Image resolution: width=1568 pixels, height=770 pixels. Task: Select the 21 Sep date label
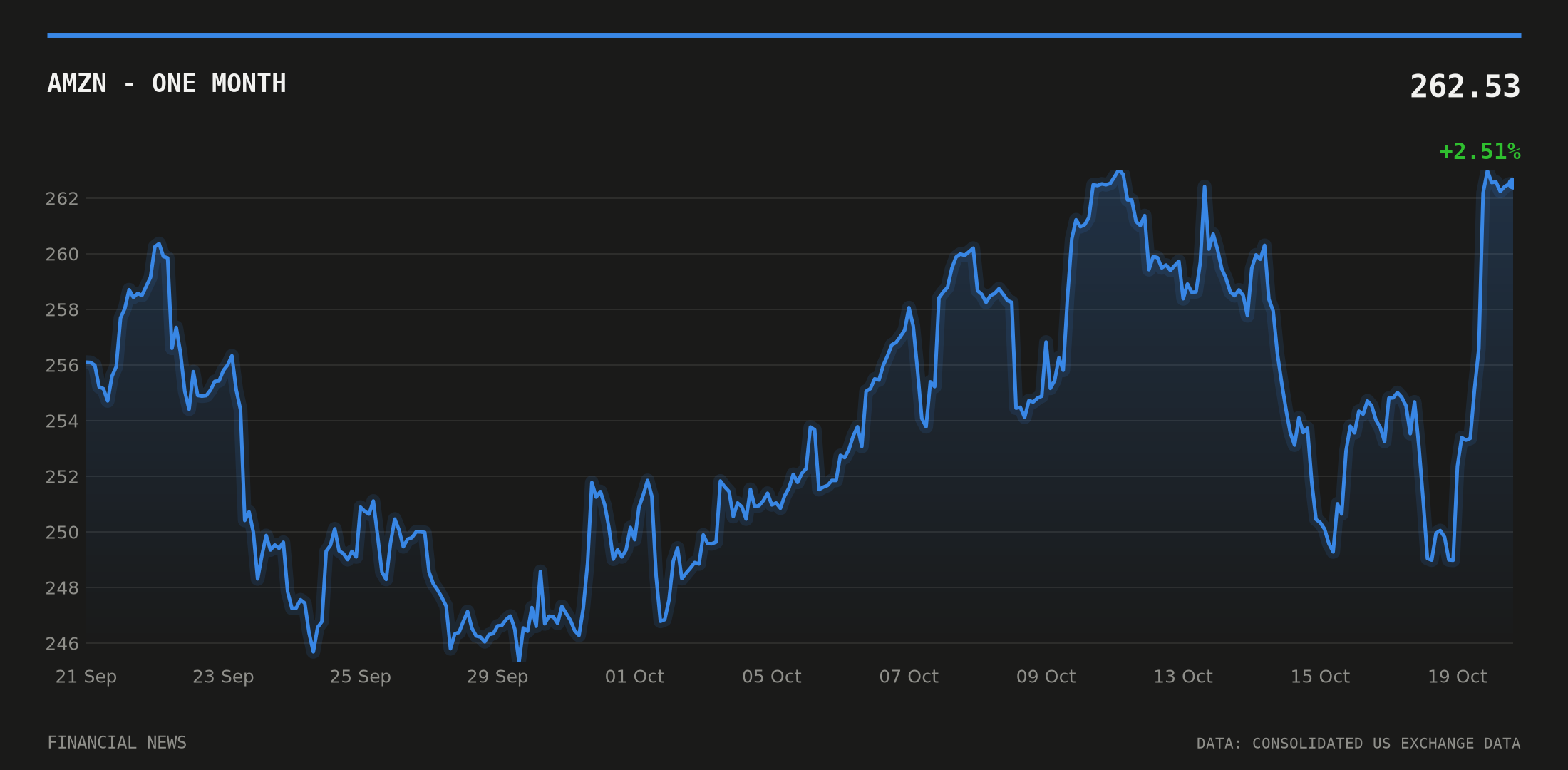click(x=86, y=677)
